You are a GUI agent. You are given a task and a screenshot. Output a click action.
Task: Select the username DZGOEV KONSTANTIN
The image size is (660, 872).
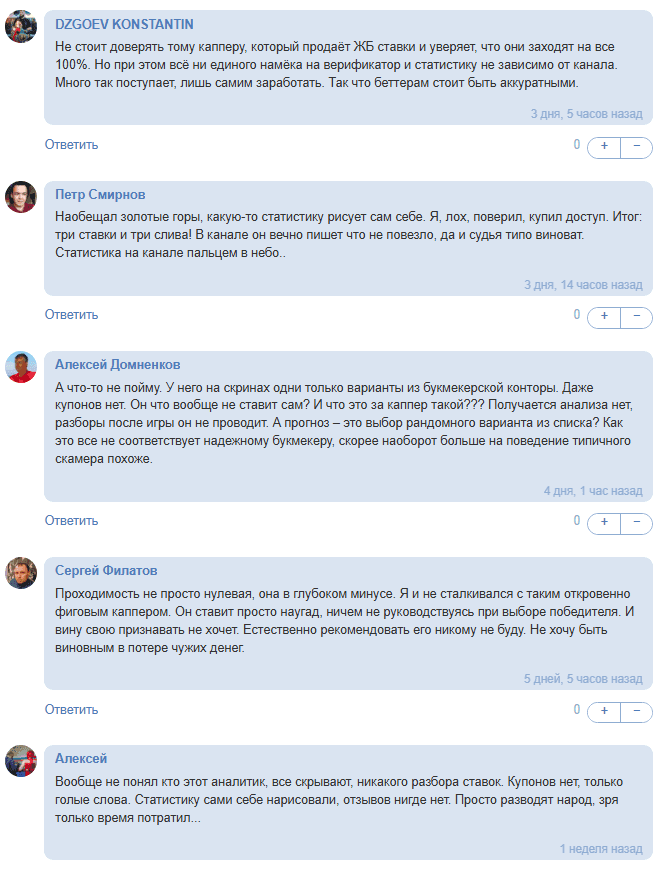[x=125, y=22]
